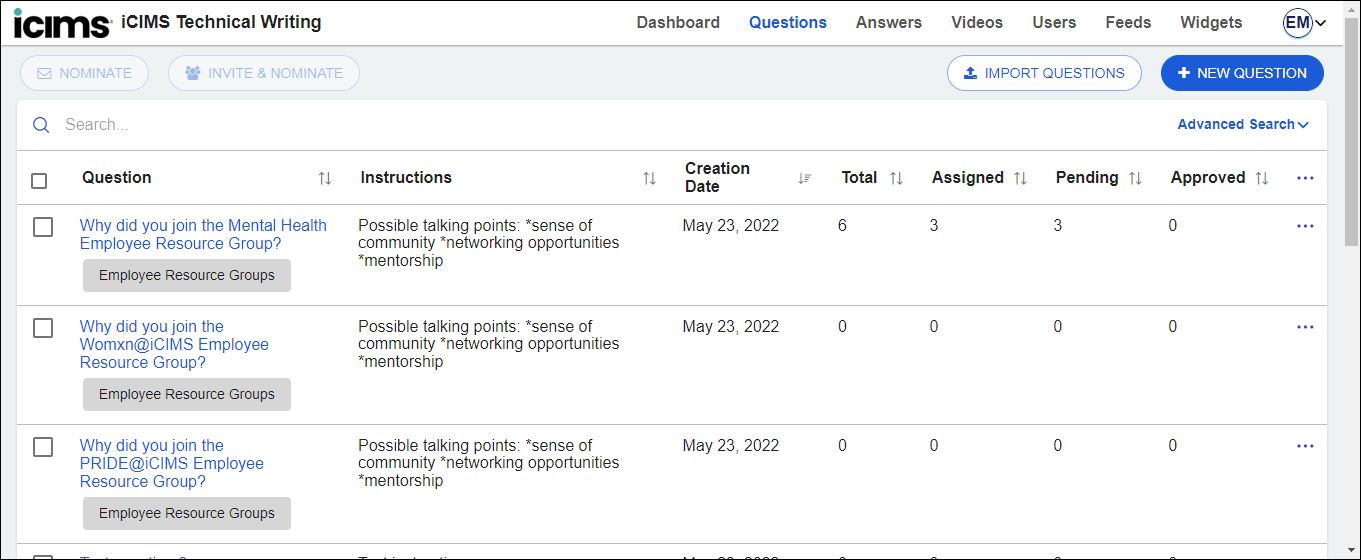Sort by Assigned column arrows
Image resolution: width=1361 pixels, height=560 pixels.
[x=1020, y=178]
